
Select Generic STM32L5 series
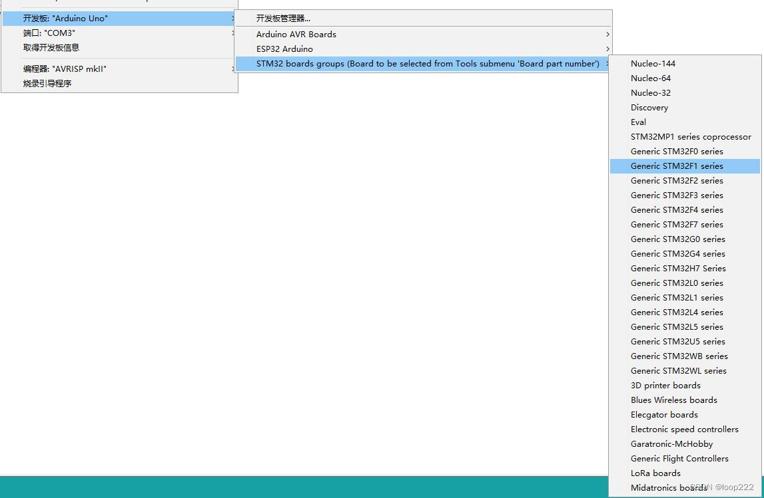[x=685, y=327]
